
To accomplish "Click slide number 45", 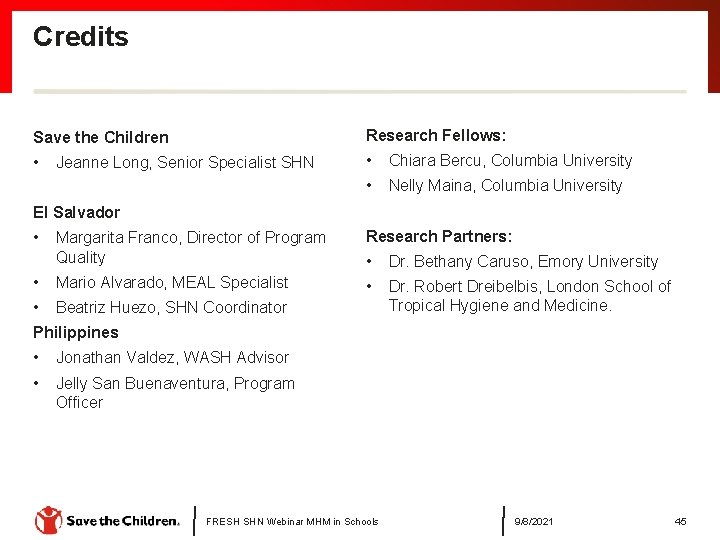I will pyautogui.click(x=681, y=521).
